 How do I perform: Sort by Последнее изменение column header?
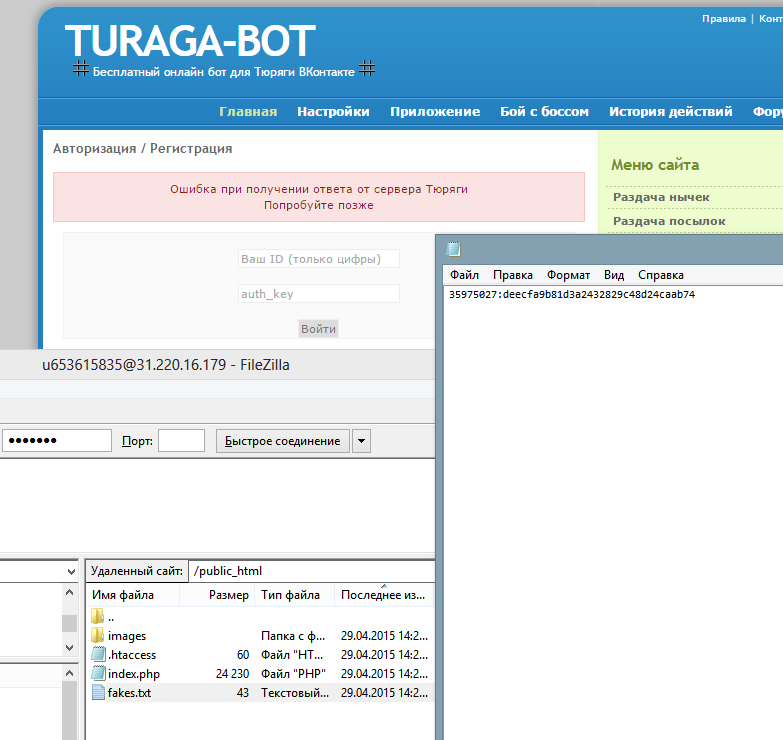[385, 595]
